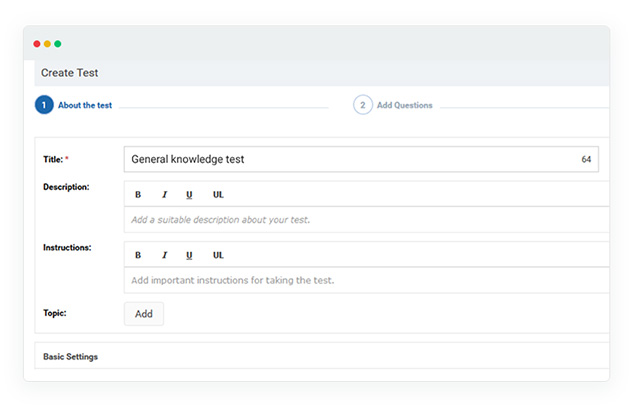This screenshot has width=640, height=410.
Task: Toggle bold in the Instructions toolbar
Action: tap(138, 255)
